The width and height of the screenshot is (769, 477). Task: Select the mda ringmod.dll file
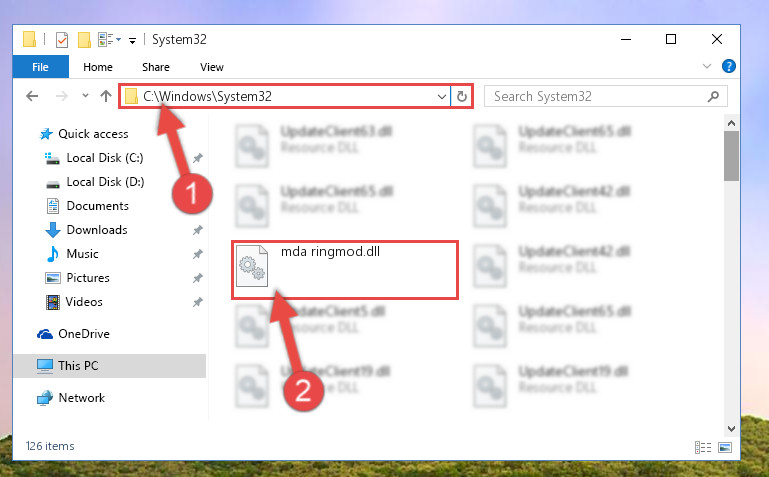click(345, 270)
